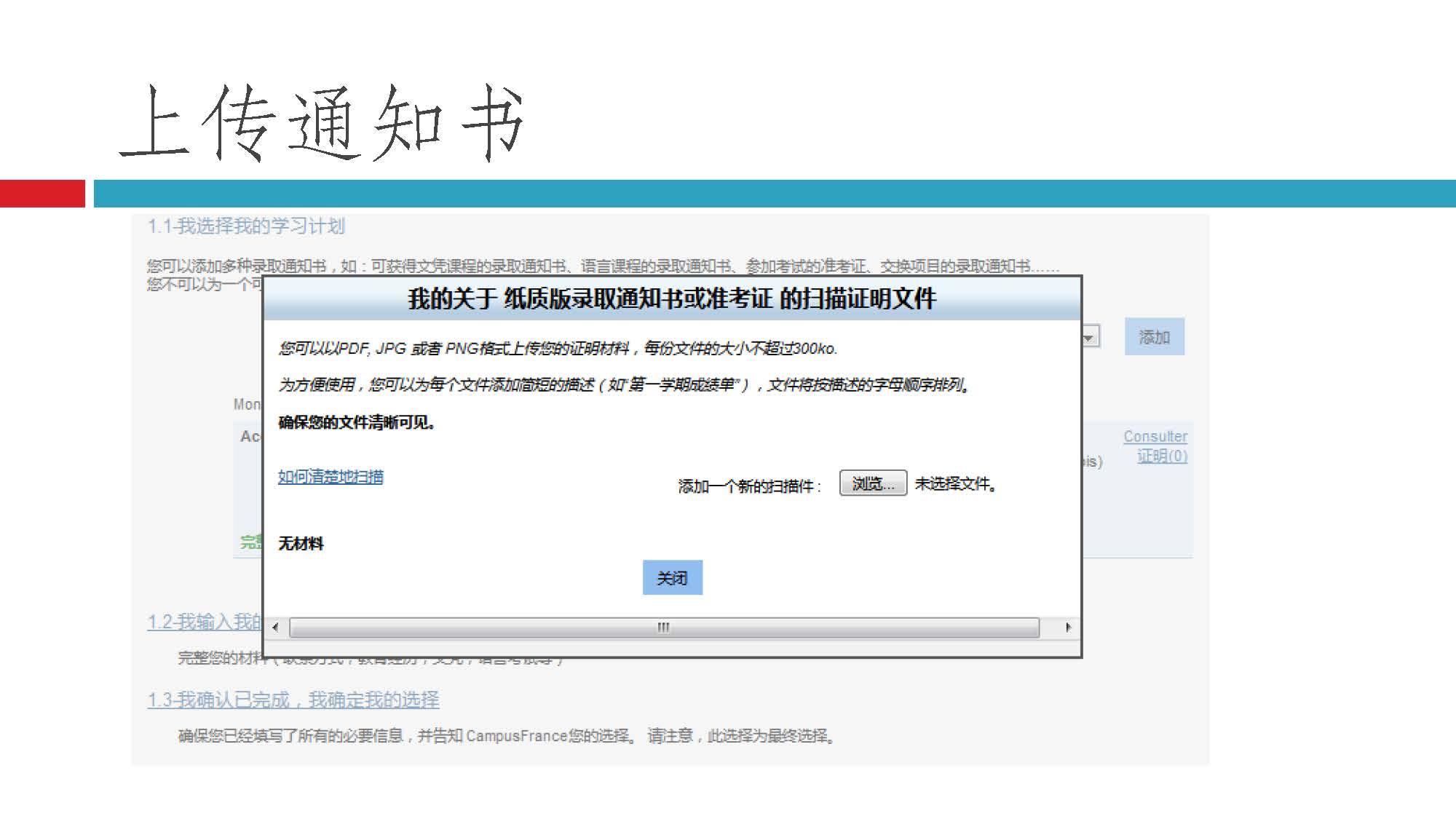
Task: Click the scrollbar left arrow in dialog
Action: click(x=275, y=627)
